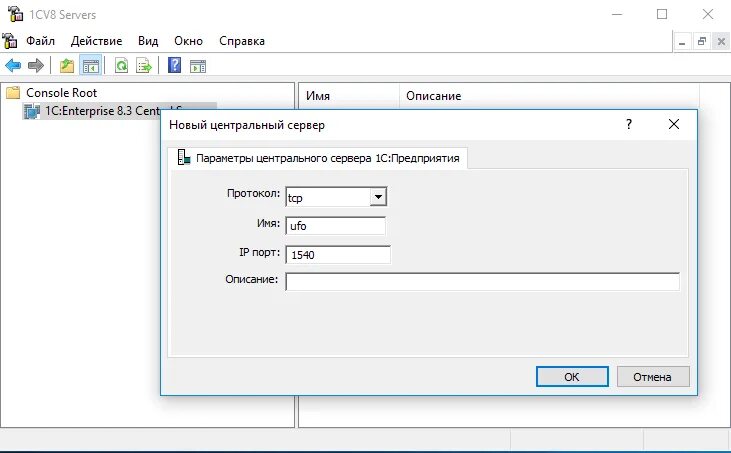
Task: Click the Описание: label in the dialog
Action: pyautogui.click(x=251, y=279)
